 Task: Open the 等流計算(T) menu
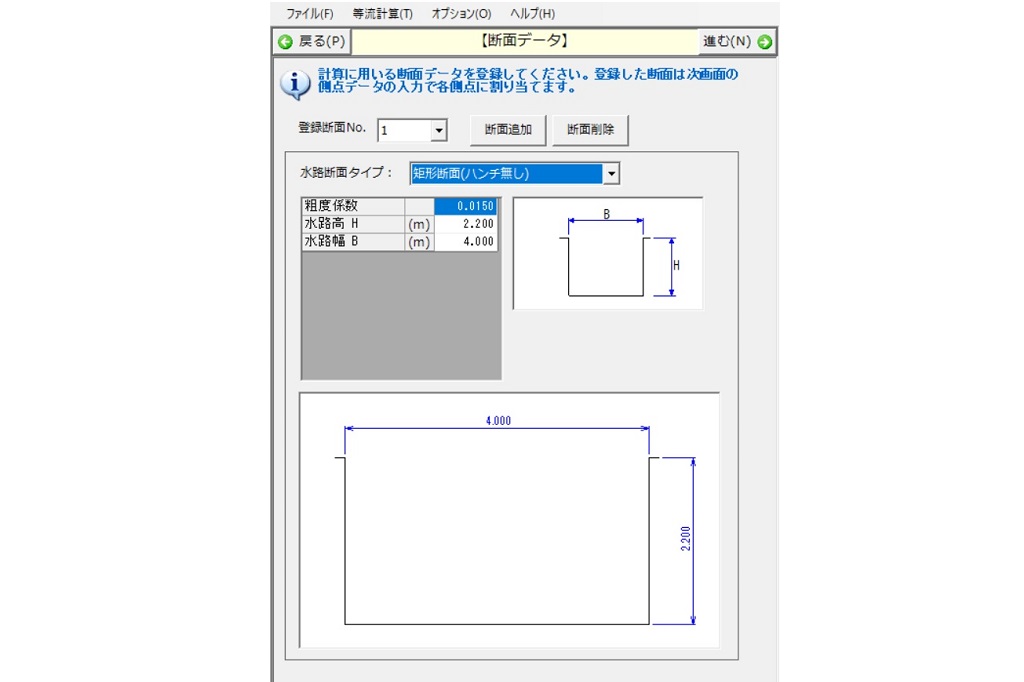click(x=383, y=14)
